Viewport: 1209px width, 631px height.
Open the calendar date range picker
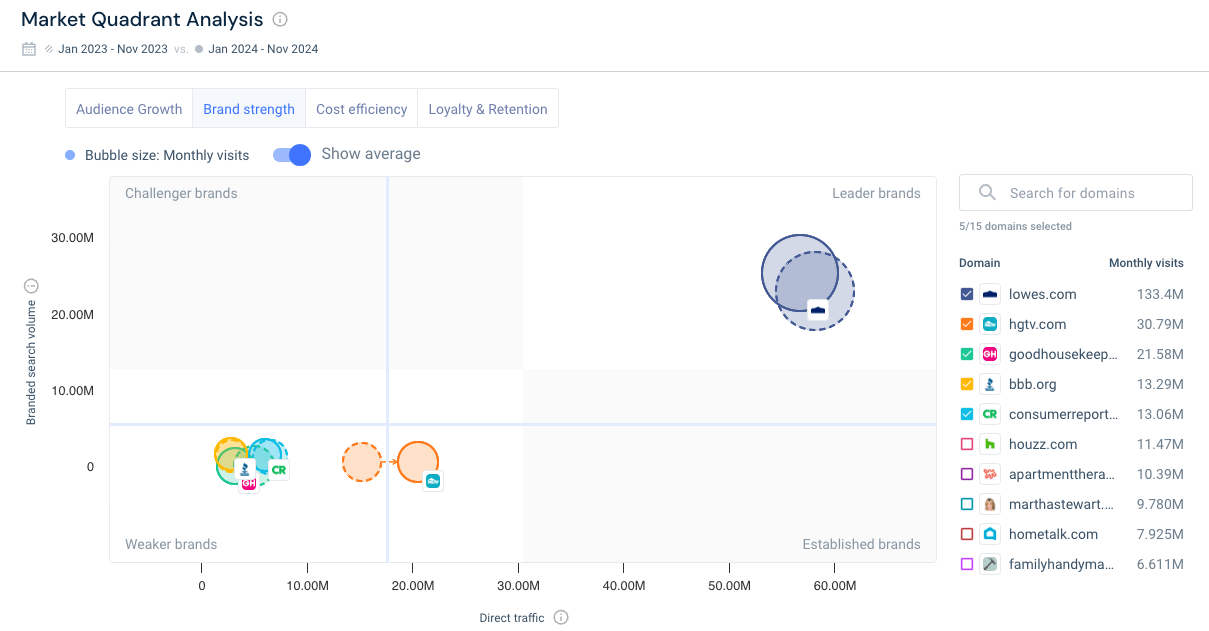(30, 48)
